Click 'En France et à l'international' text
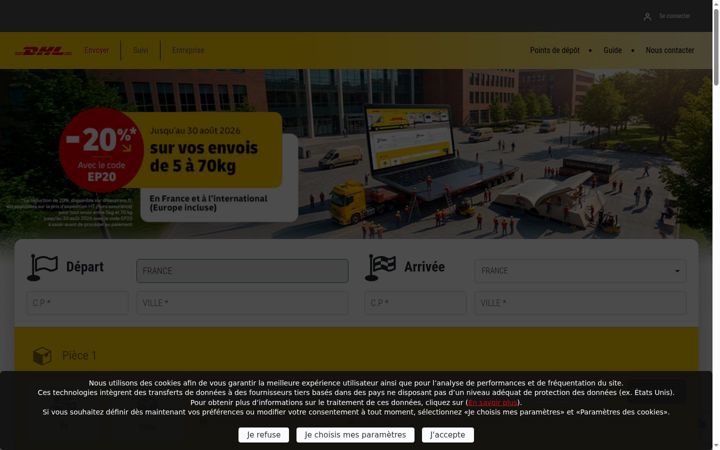The height and width of the screenshot is (450, 720). click(x=208, y=199)
